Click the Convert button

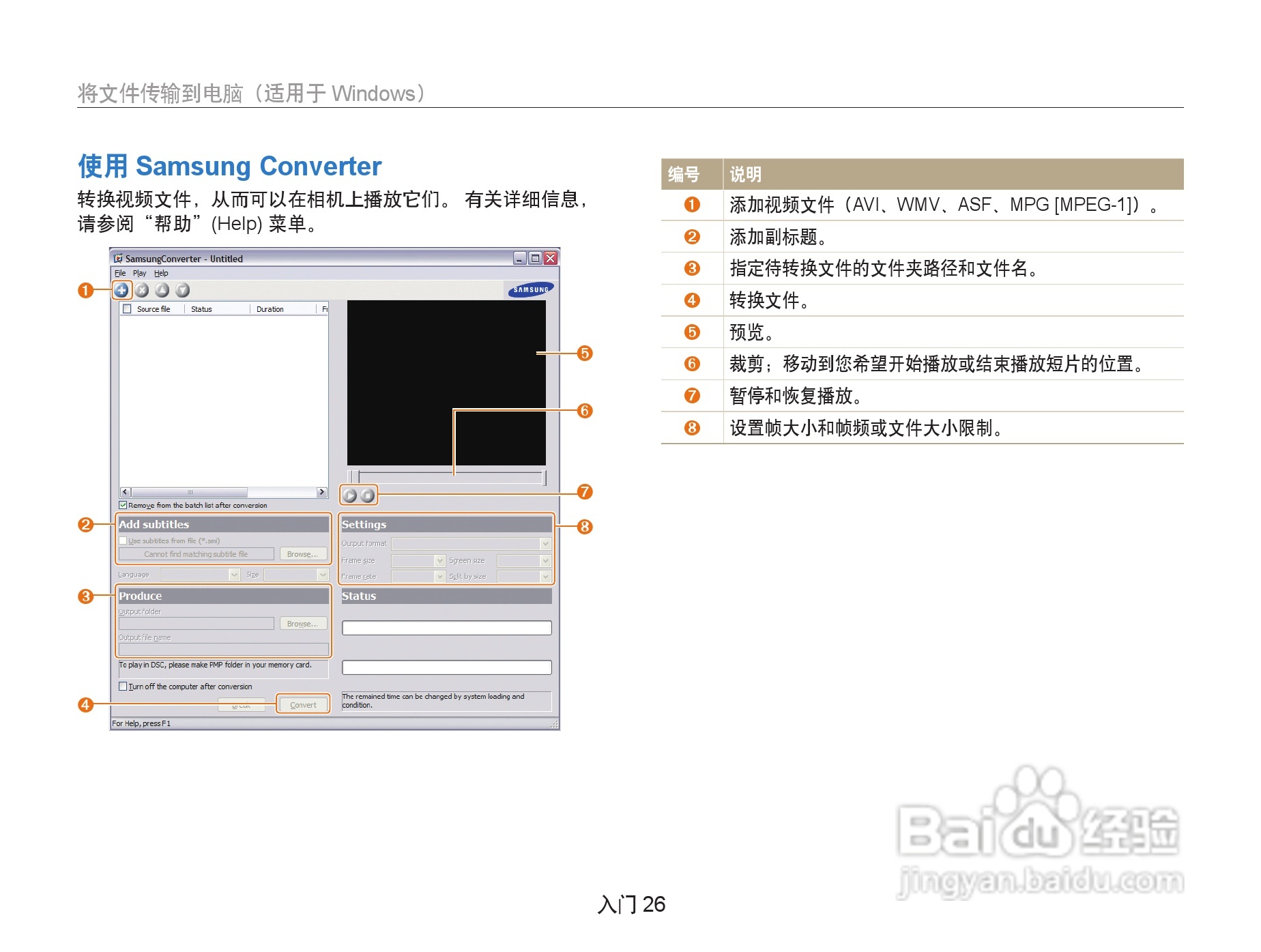point(304,705)
